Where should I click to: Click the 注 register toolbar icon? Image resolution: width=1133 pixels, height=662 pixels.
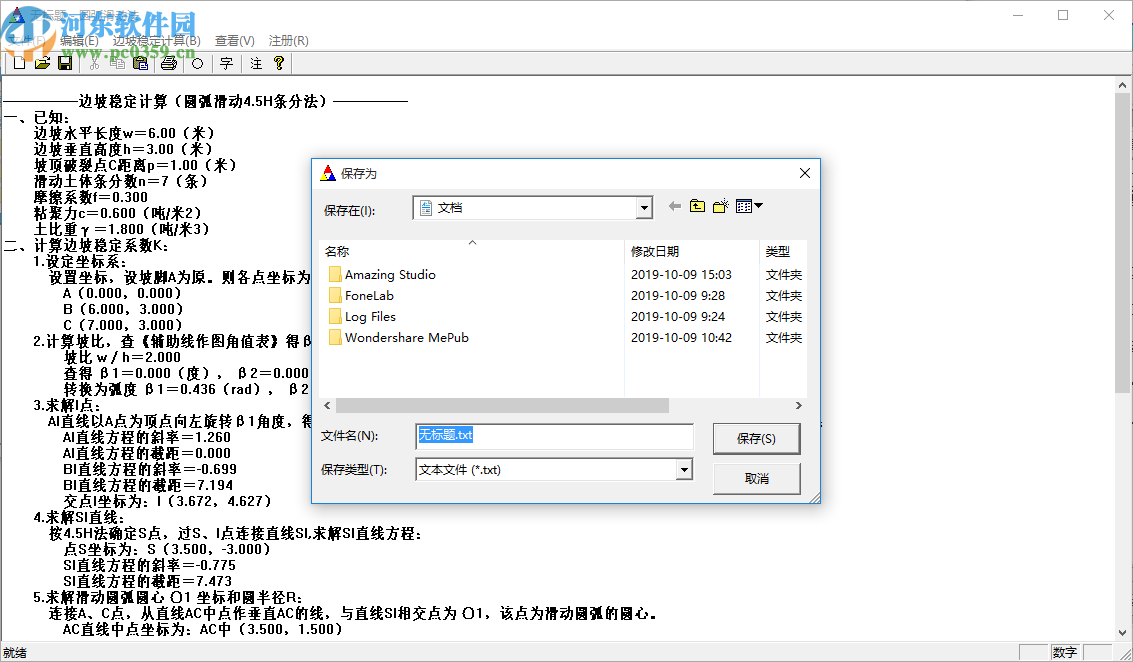point(256,64)
